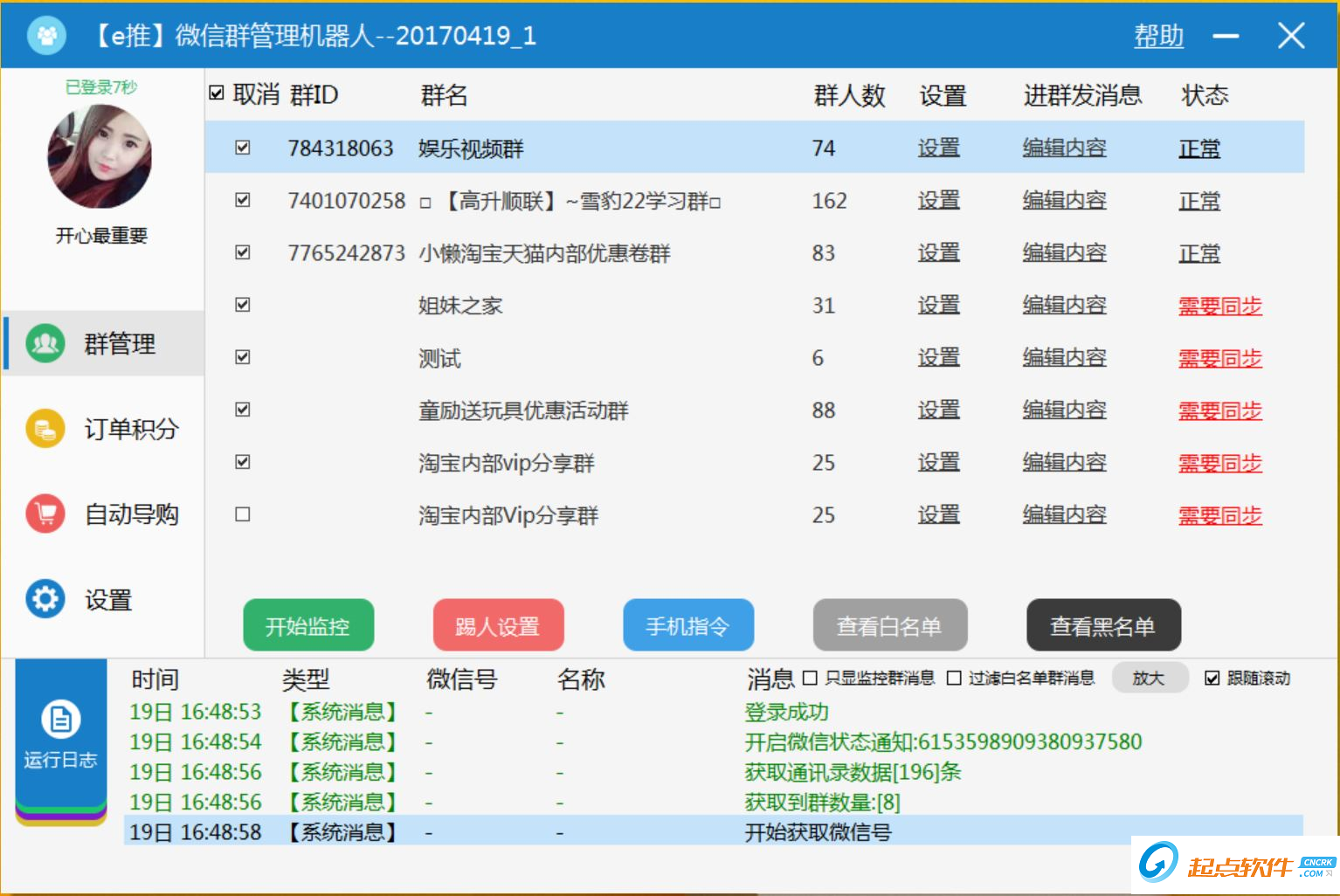View the whitelist via 查看白名单
The width and height of the screenshot is (1340, 896).
coord(889,624)
